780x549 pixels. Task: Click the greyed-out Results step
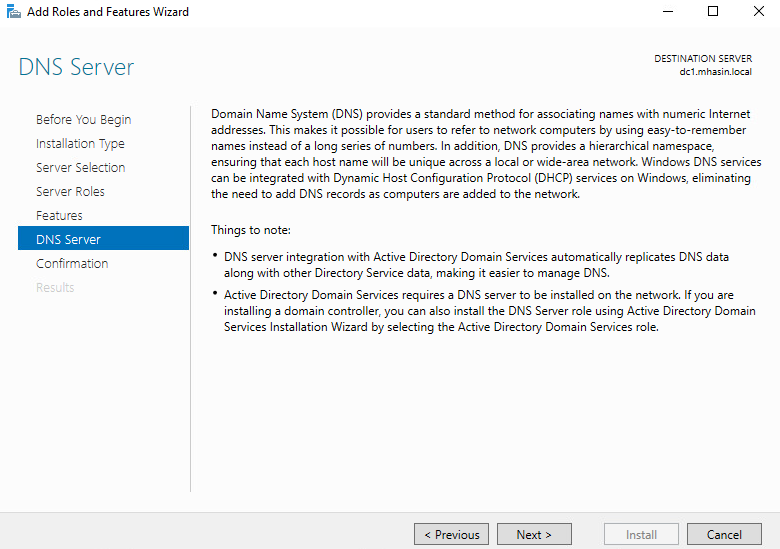[55, 287]
